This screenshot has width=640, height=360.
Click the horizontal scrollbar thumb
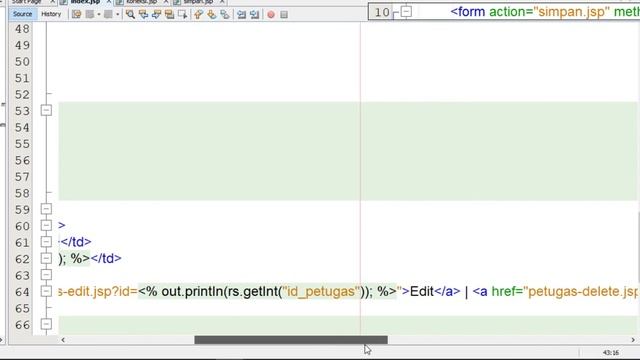(291, 340)
